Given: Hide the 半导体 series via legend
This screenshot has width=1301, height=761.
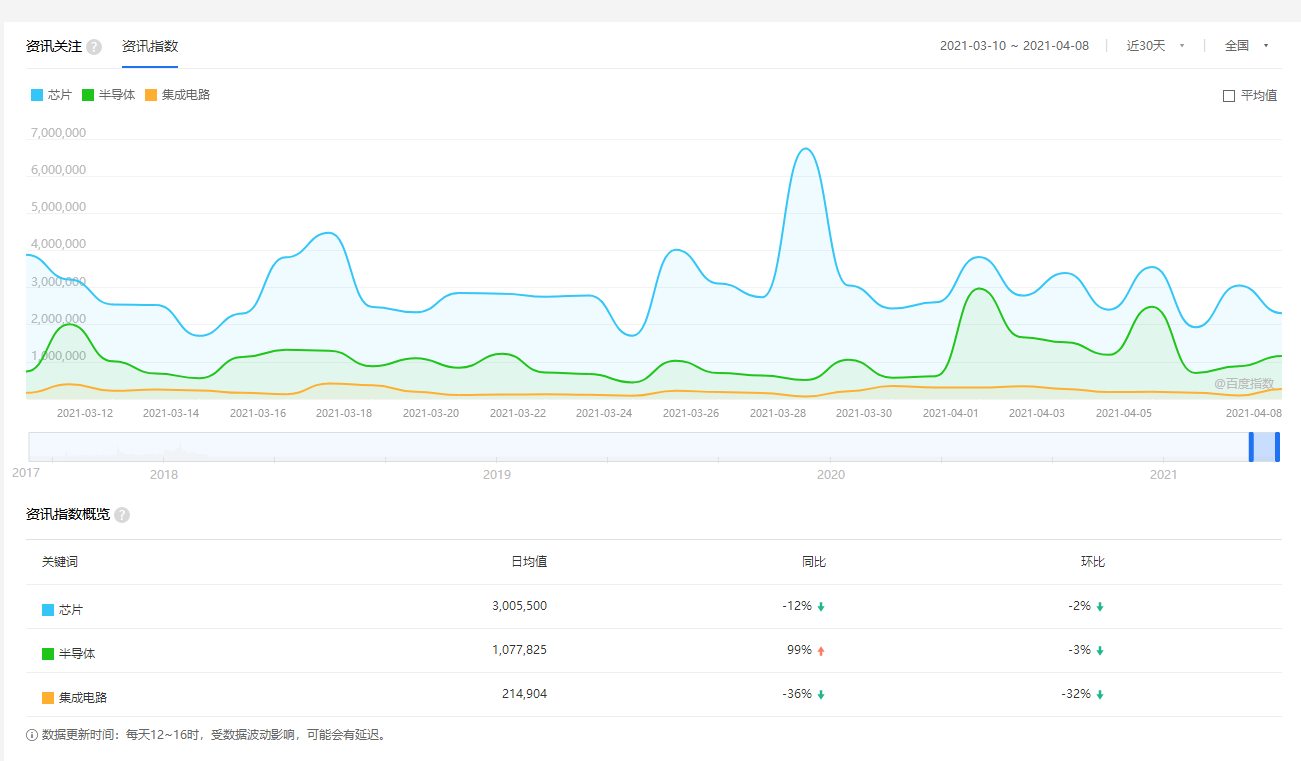Looking at the screenshot, I should (x=108, y=95).
